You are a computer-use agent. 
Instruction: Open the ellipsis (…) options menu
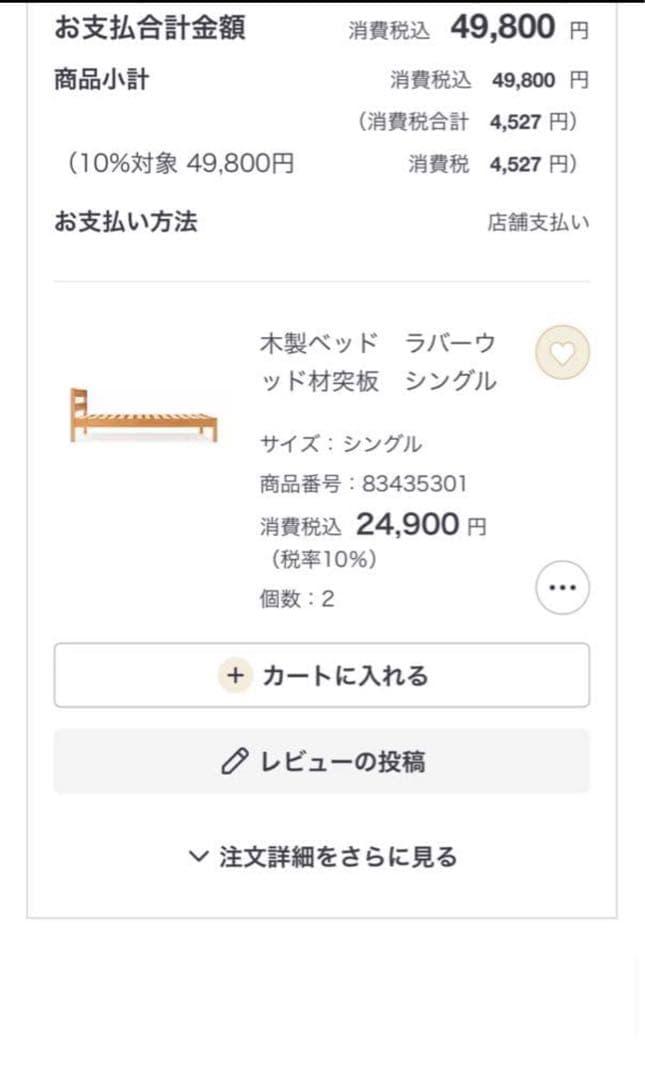[x=562, y=588]
